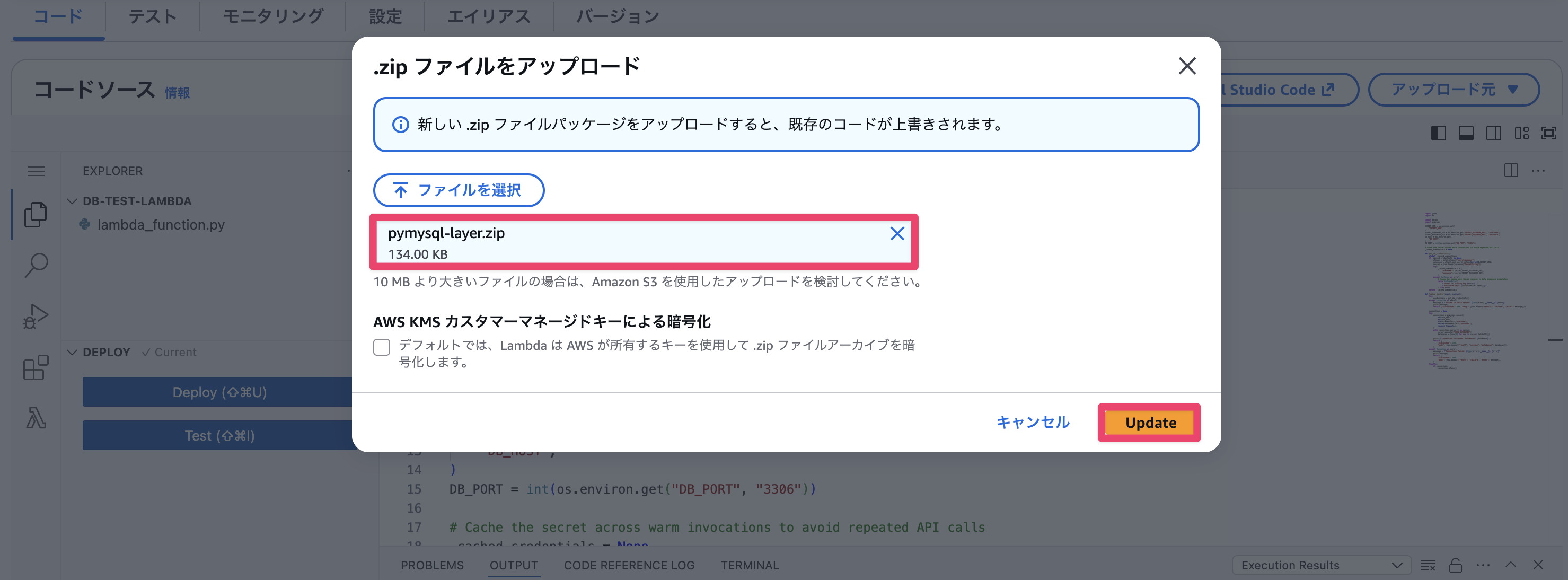The width and height of the screenshot is (1568, 580).
Task: Open Run and Debug icon in sidebar
Action: [36, 316]
